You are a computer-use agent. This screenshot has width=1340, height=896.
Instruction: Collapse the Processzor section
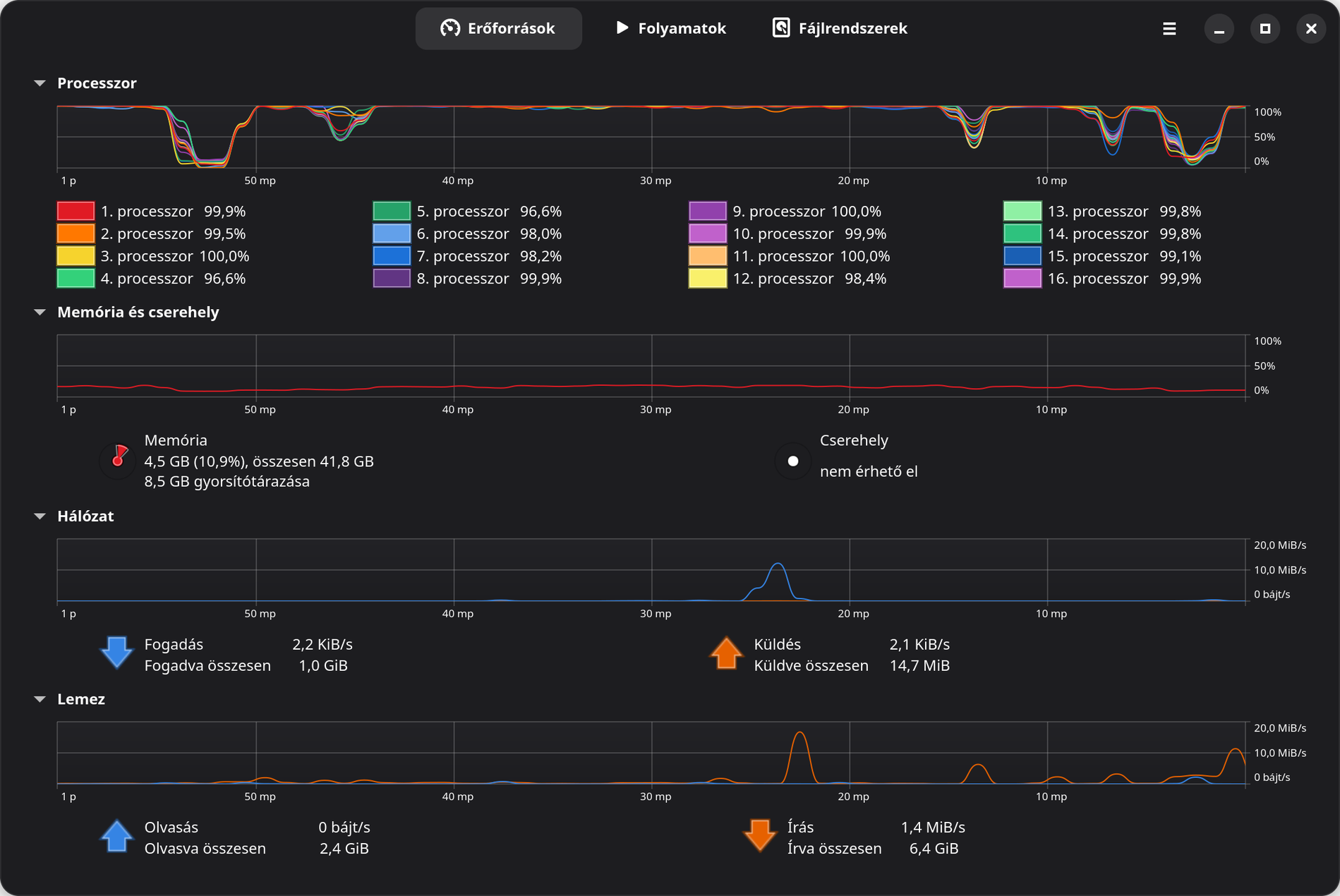coord(40,83)
